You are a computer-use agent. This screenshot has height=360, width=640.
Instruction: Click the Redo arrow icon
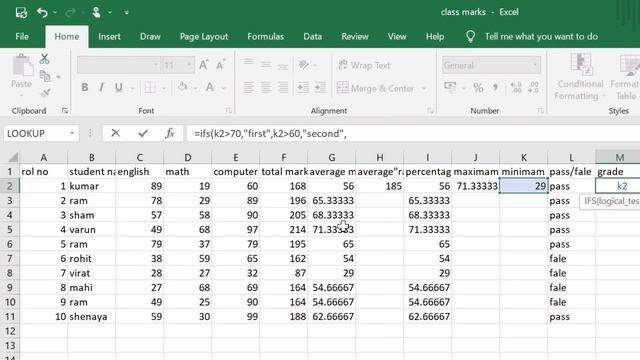click(x=70, y=13)
